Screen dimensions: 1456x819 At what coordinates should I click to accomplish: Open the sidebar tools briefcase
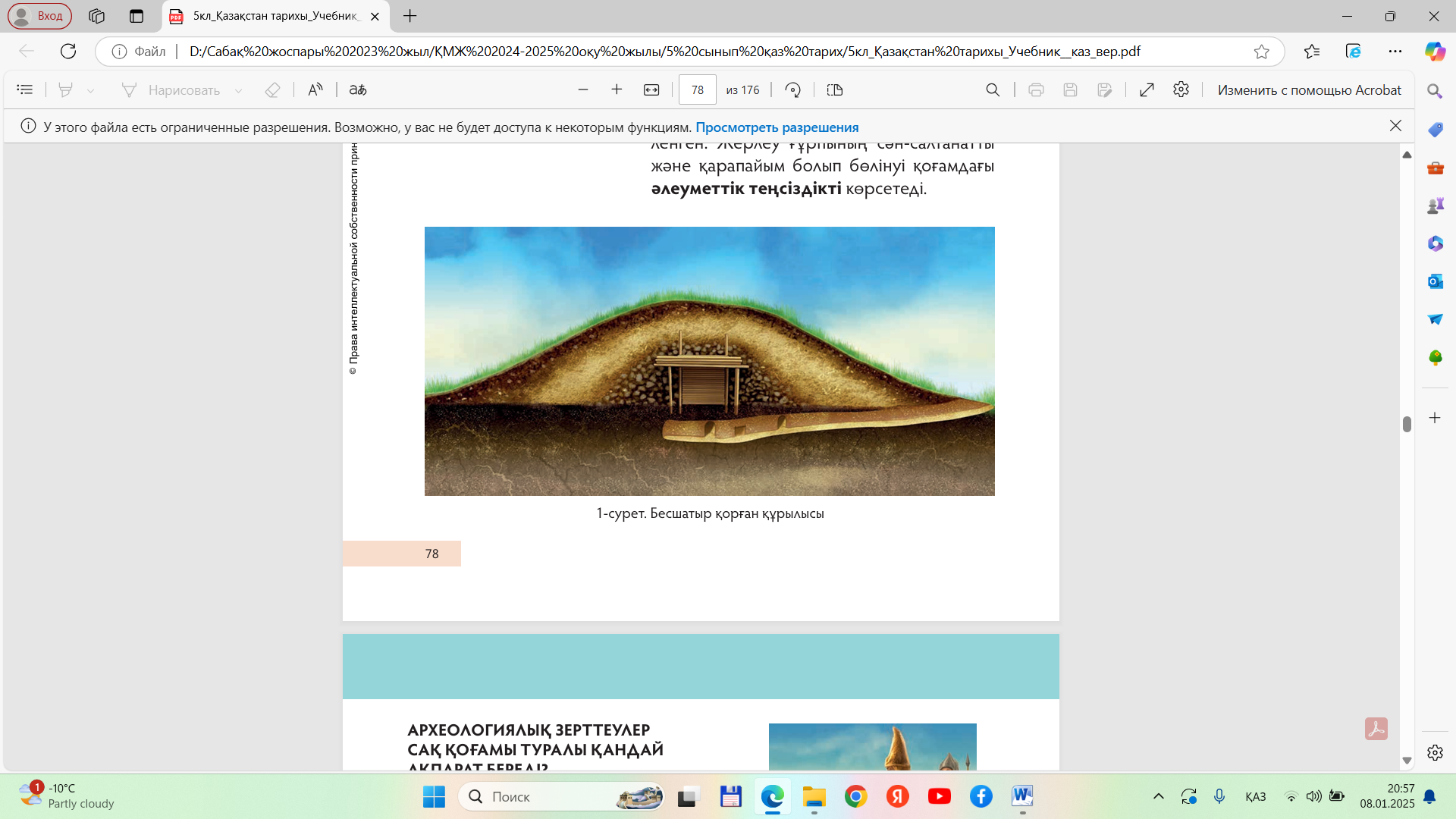tap(1435, 168)
